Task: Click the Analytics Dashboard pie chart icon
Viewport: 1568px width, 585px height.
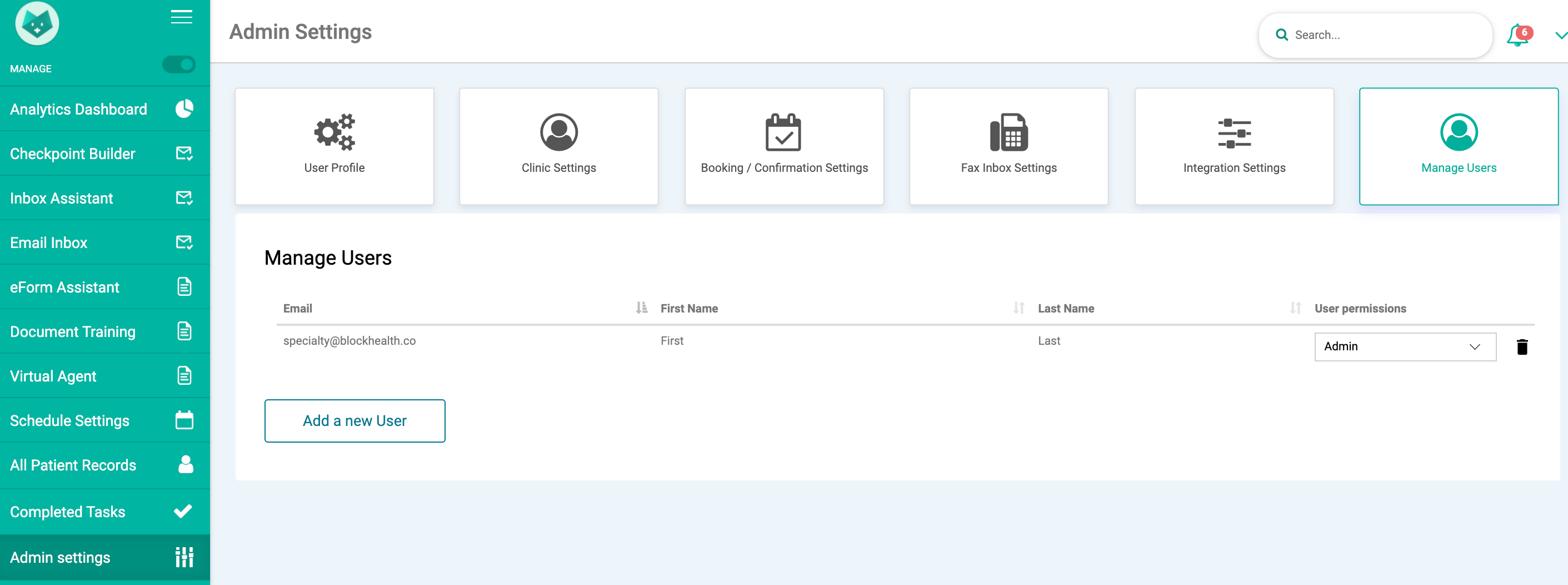Action: click(x=184, y=108)
